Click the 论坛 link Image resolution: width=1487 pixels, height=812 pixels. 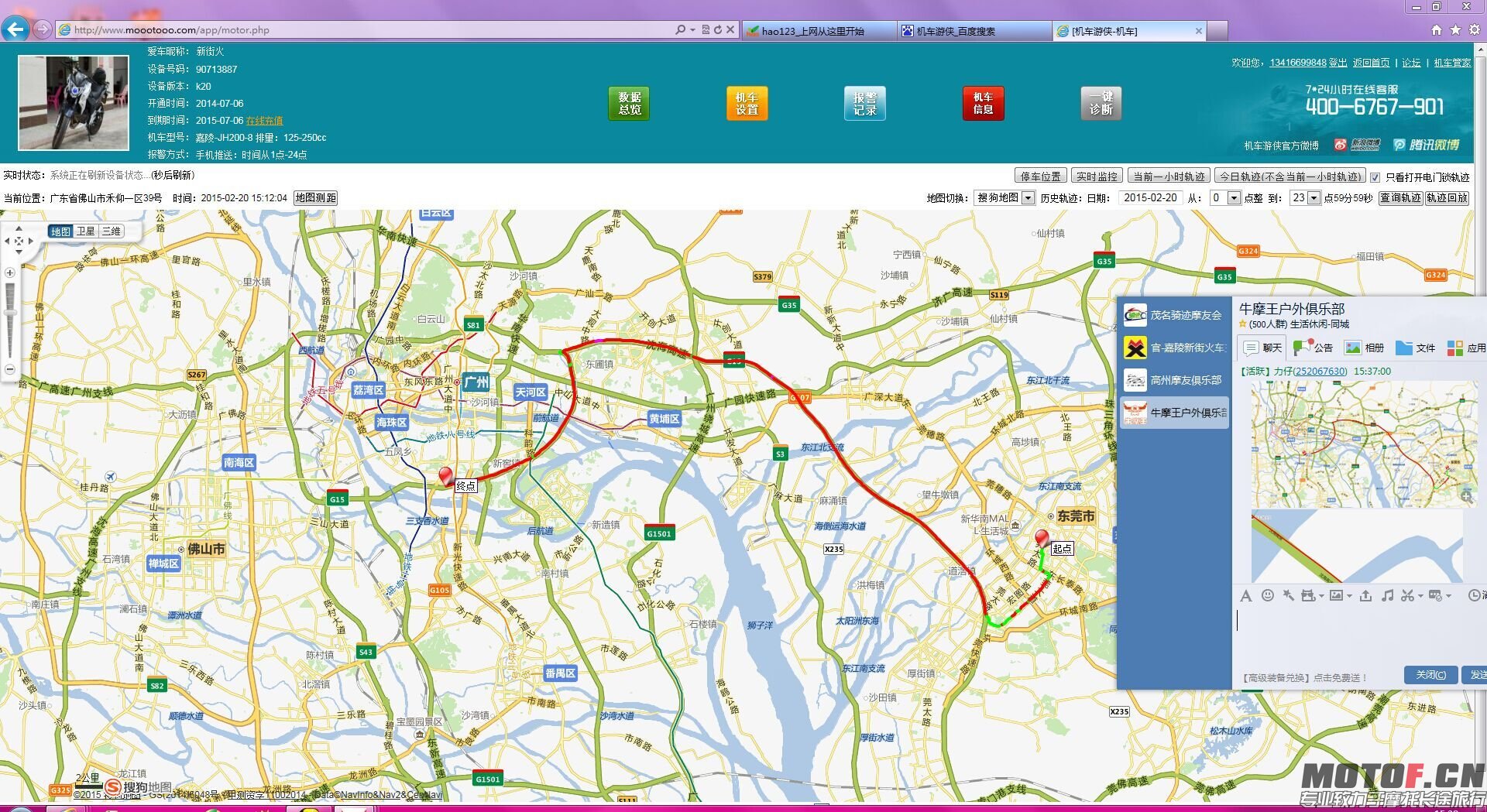(1411, 63)
